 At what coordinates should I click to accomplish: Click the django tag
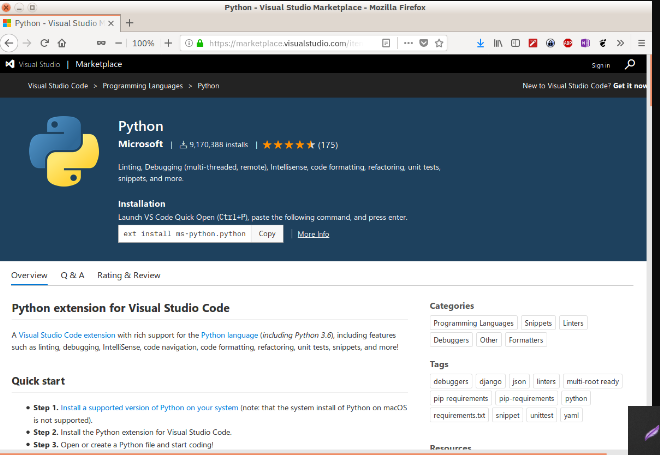(490, 381)
